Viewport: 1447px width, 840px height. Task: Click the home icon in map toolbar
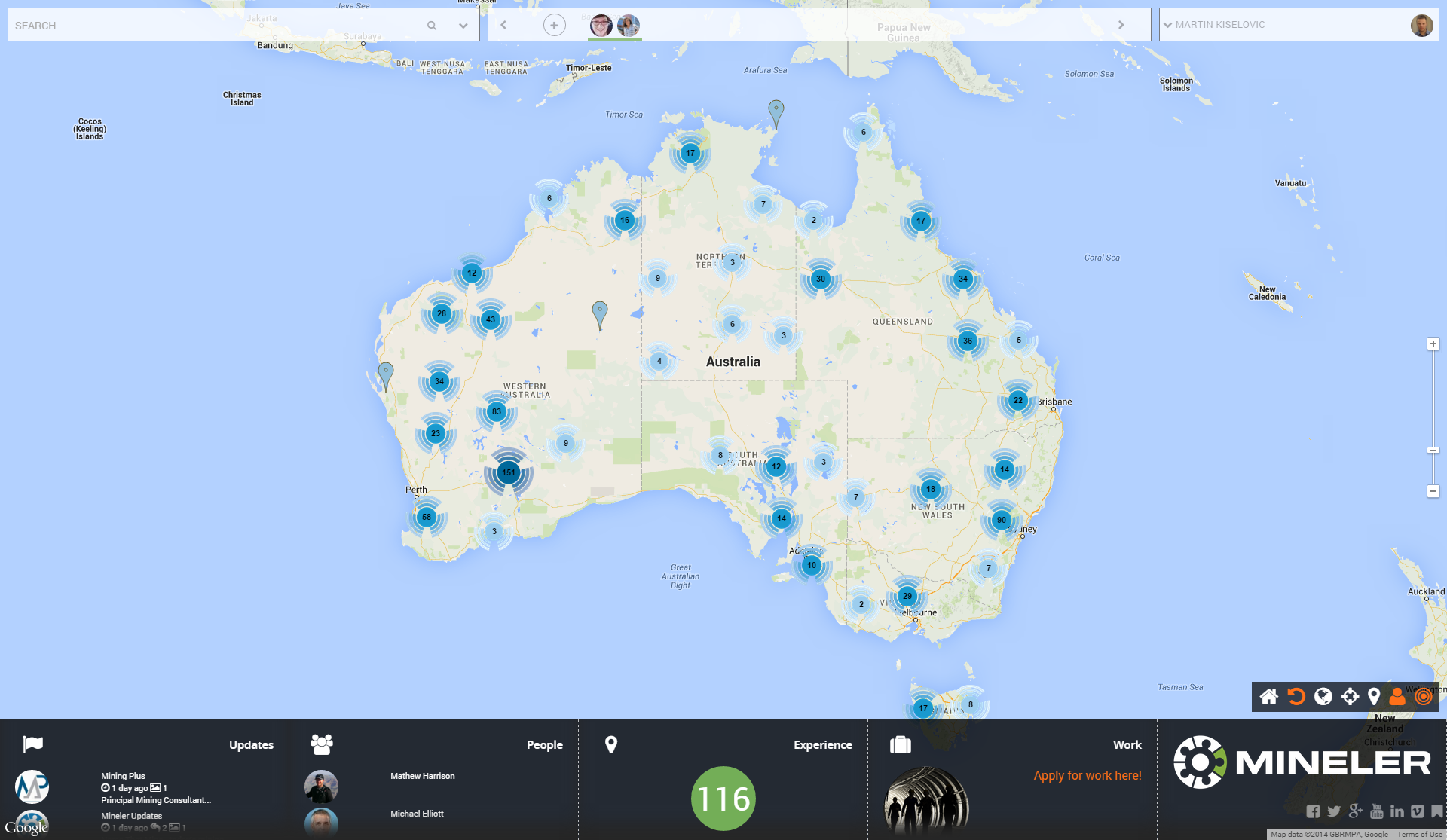1269,696
